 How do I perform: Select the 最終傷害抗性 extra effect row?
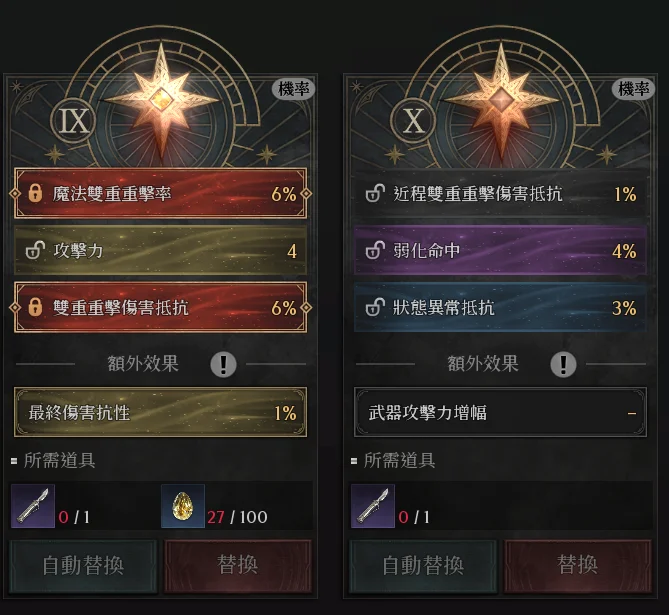click(160, 412)
